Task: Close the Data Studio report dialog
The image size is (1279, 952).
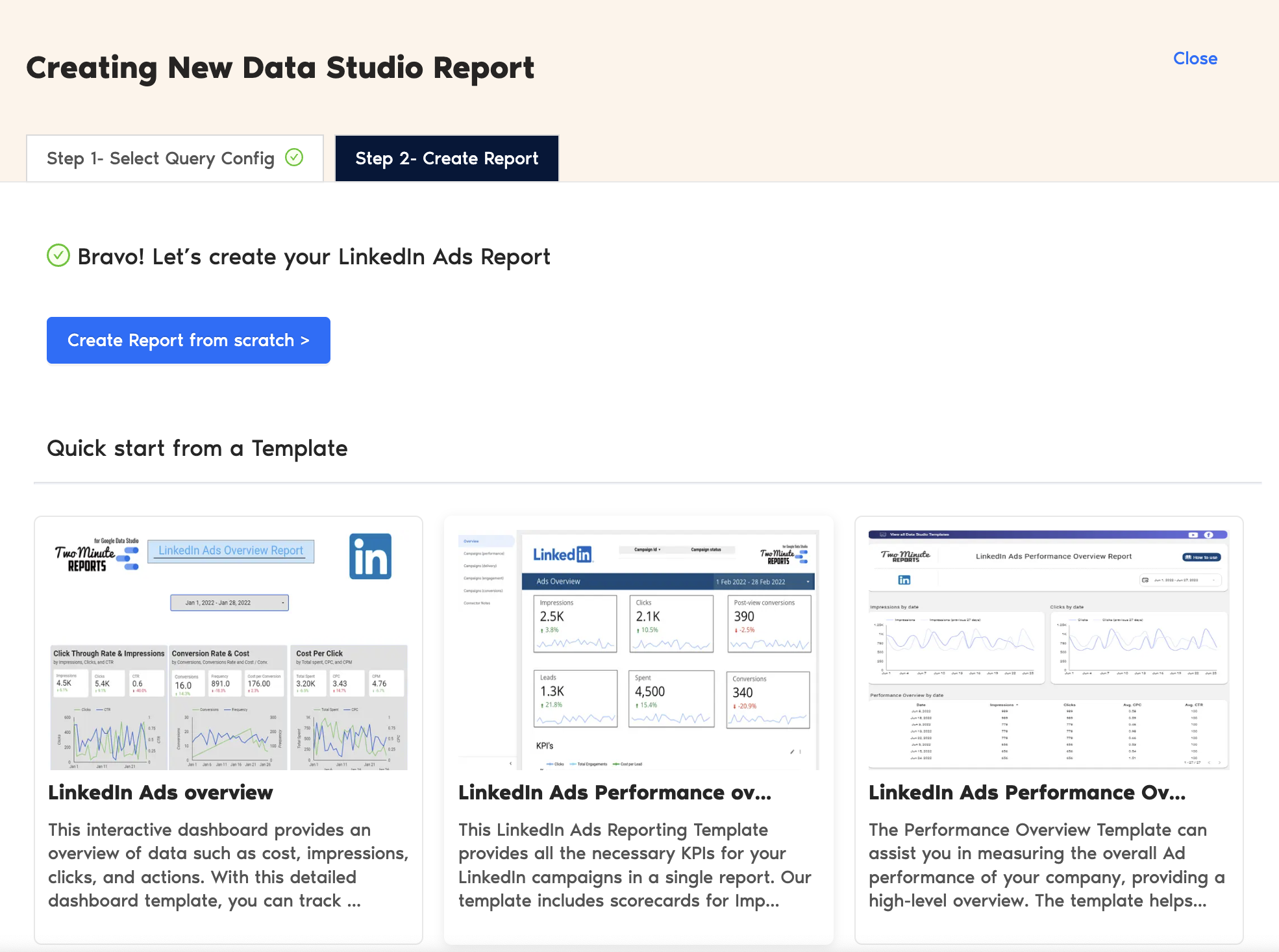Action: [x=1195, y=58]
